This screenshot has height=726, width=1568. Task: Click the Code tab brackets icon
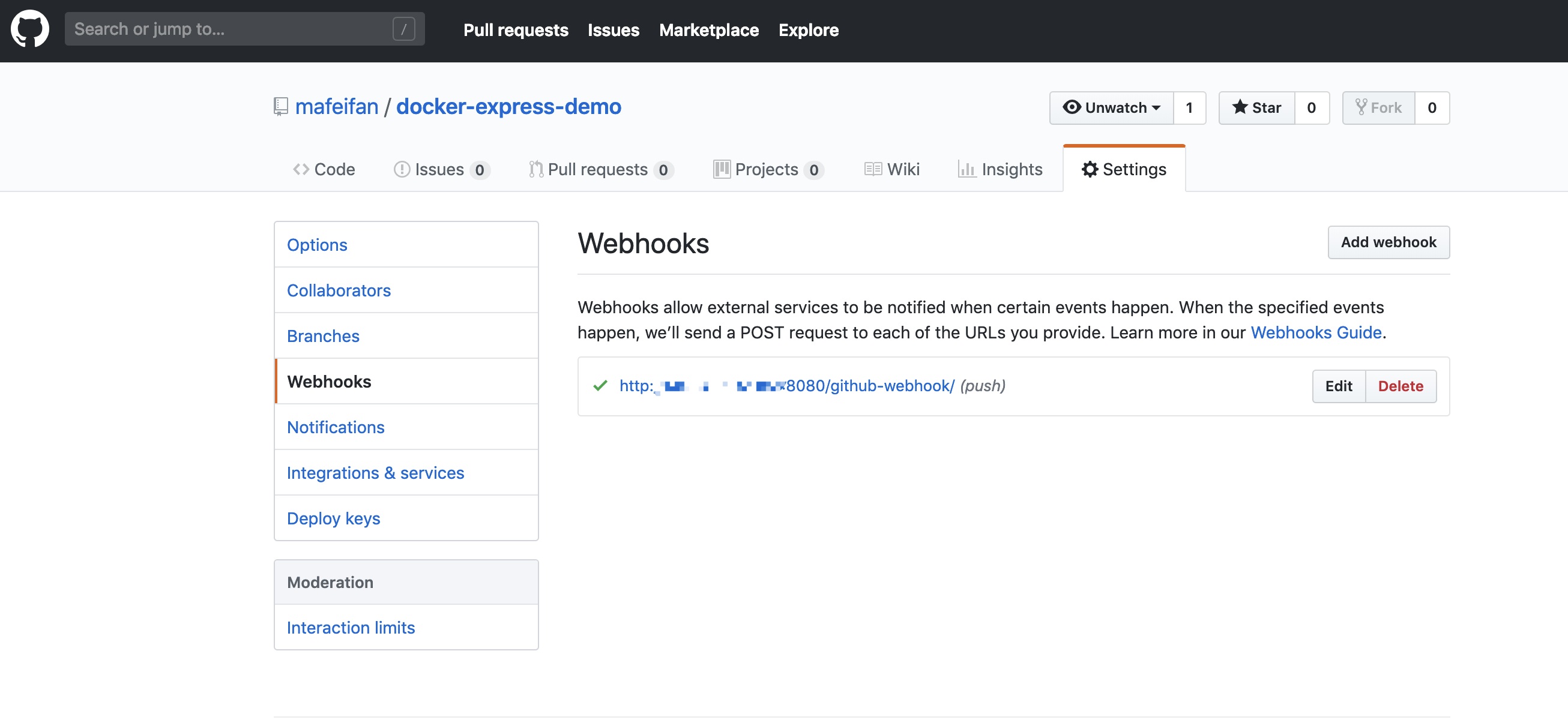301,169
